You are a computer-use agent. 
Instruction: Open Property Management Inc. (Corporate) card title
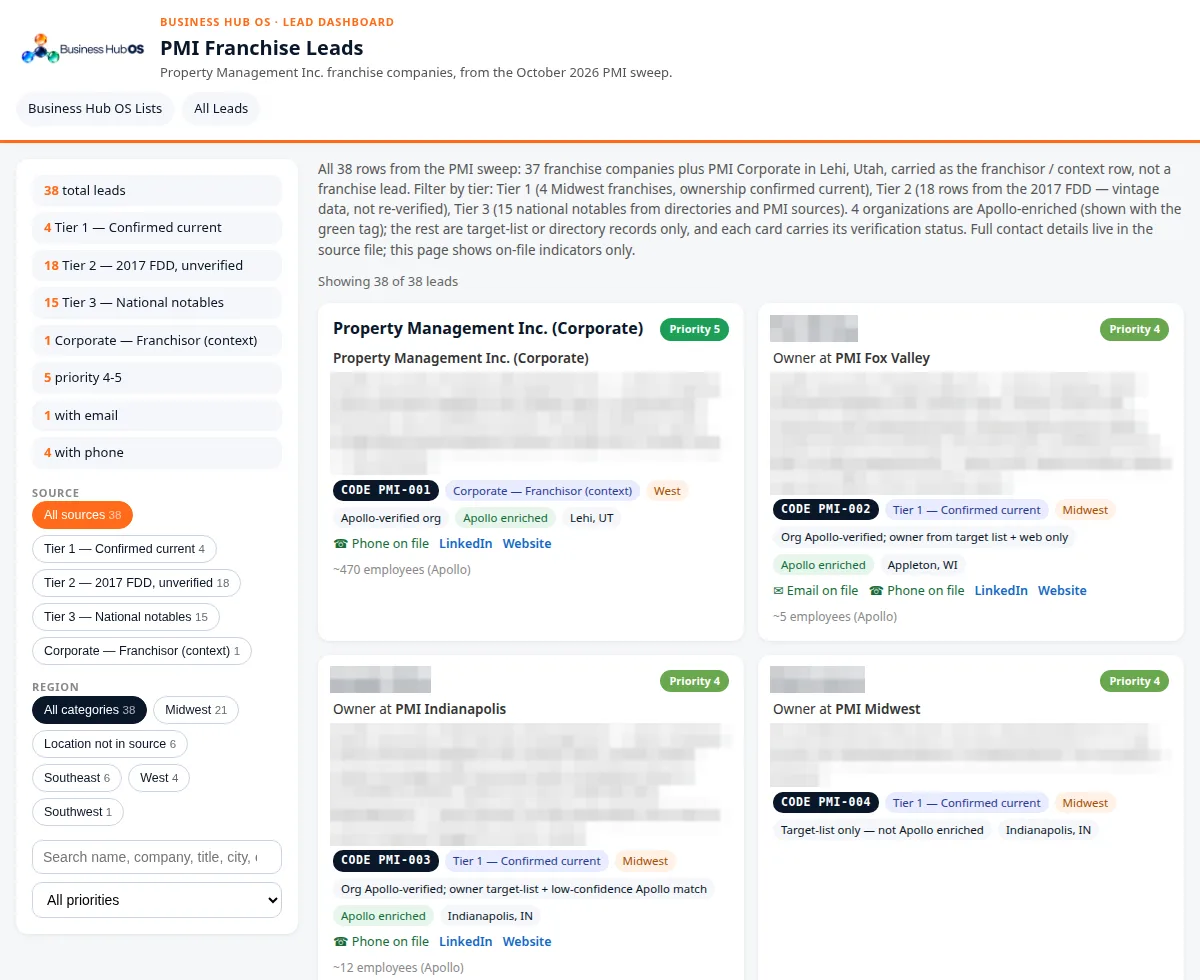point(488,328)
